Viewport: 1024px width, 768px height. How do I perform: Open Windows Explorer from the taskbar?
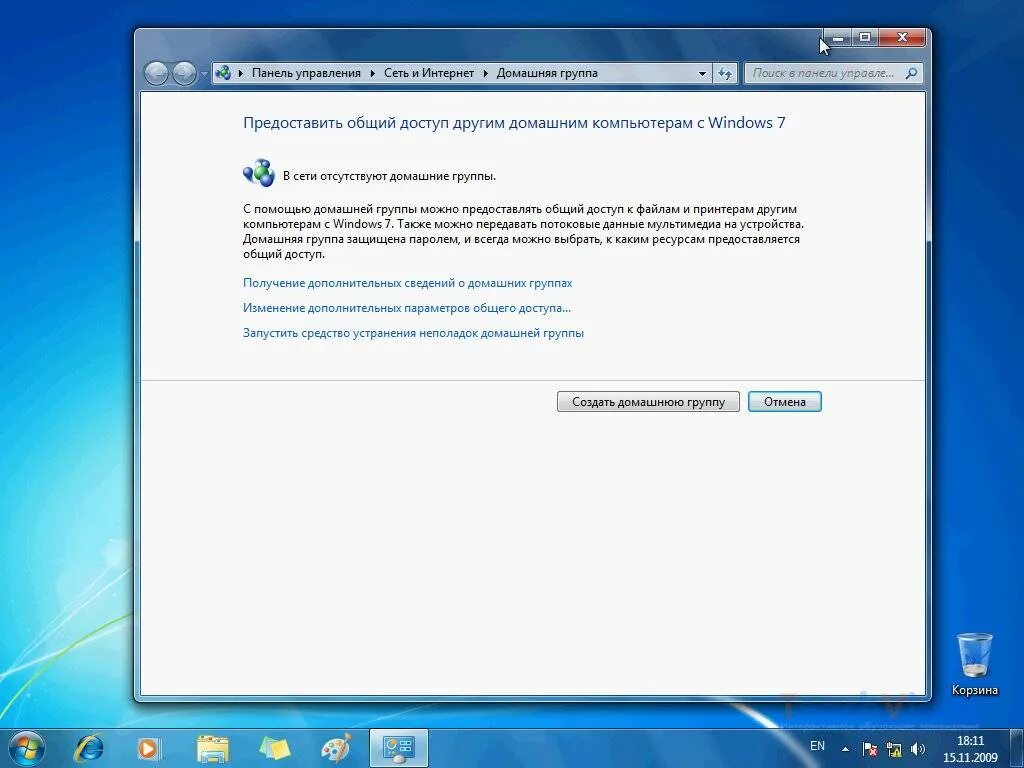coord(213,748)
